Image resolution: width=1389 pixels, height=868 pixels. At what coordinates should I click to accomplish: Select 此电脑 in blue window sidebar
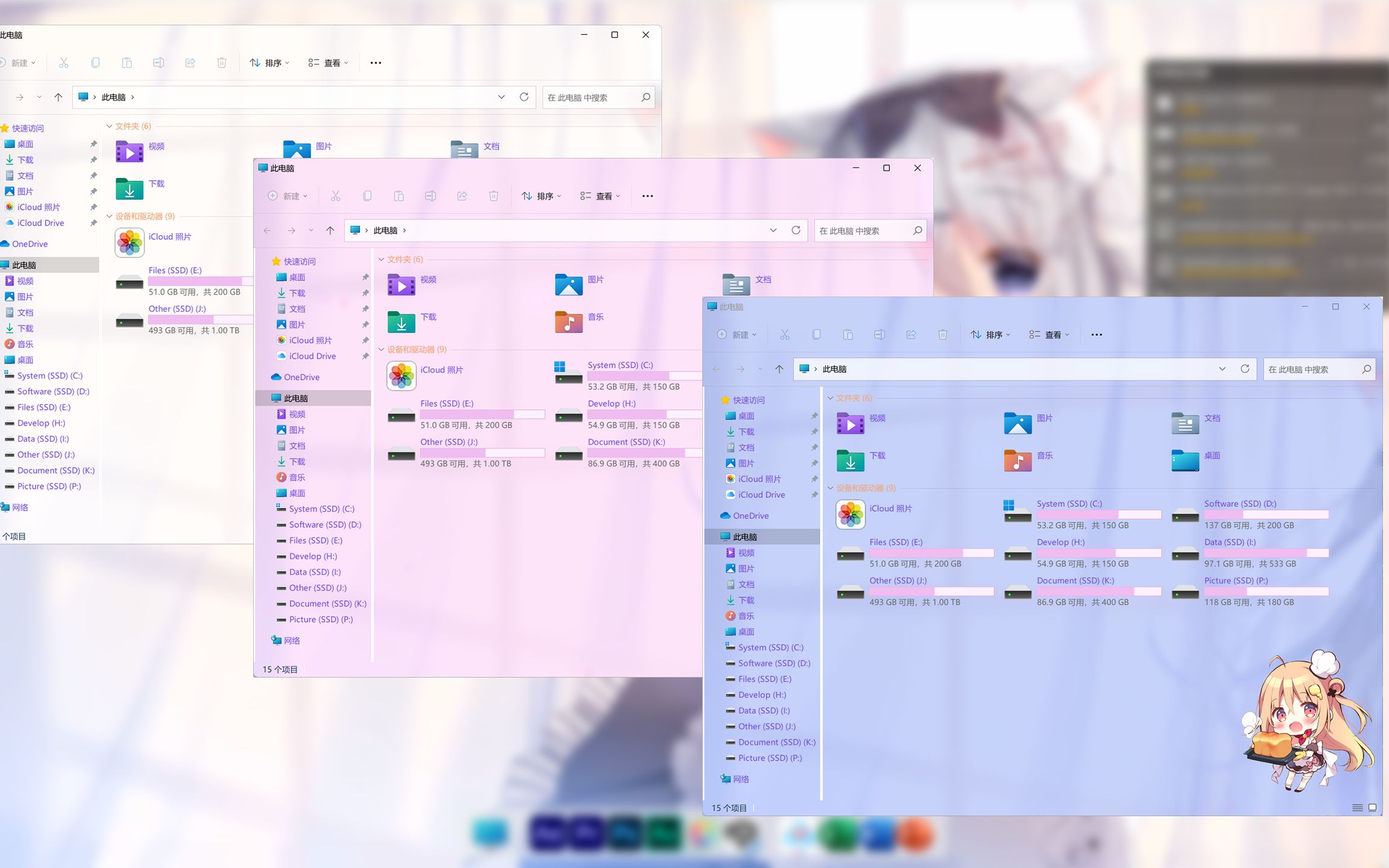762,536
